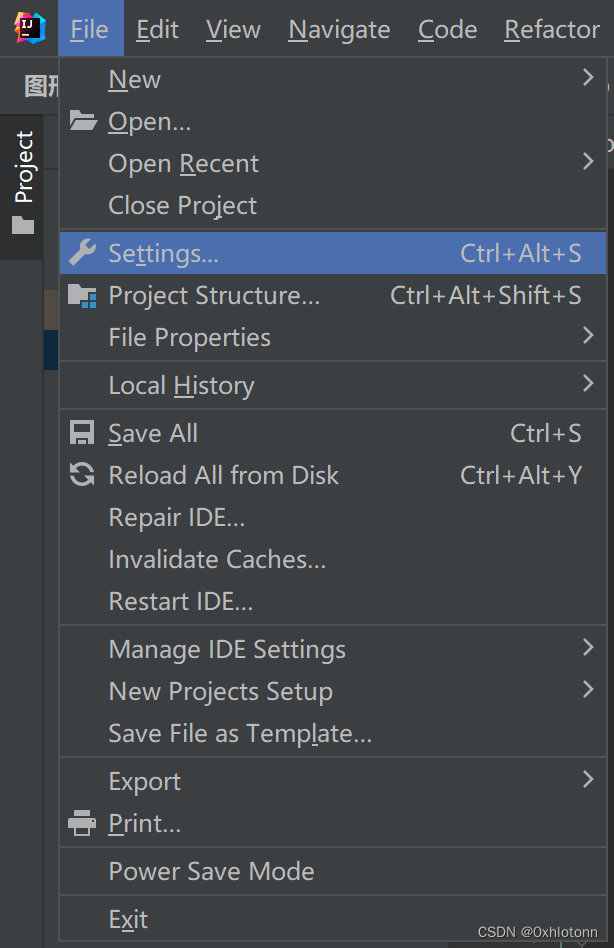Screen dimensions: 614x948
Task: Choose Close Project
Action: click(x=182, y=205)
